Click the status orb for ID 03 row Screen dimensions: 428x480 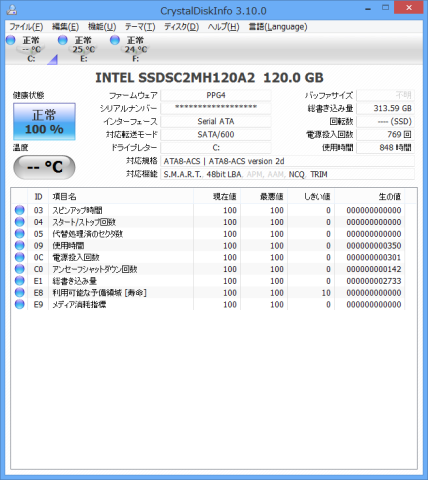click(20, 210)
